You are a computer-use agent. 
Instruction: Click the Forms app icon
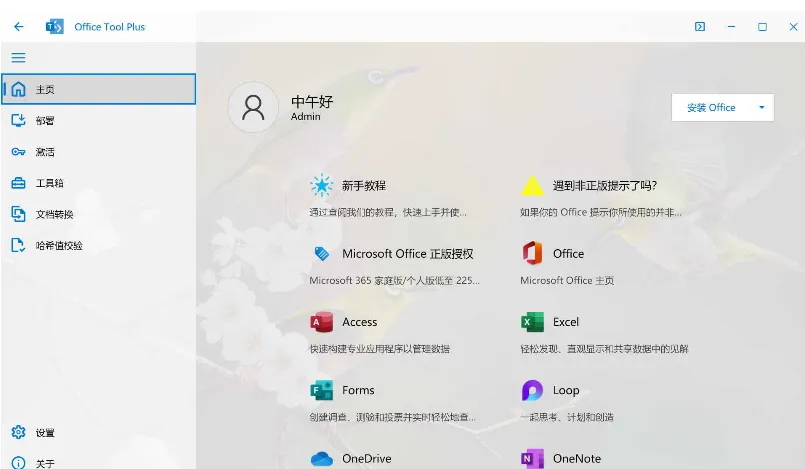point(322,390)
